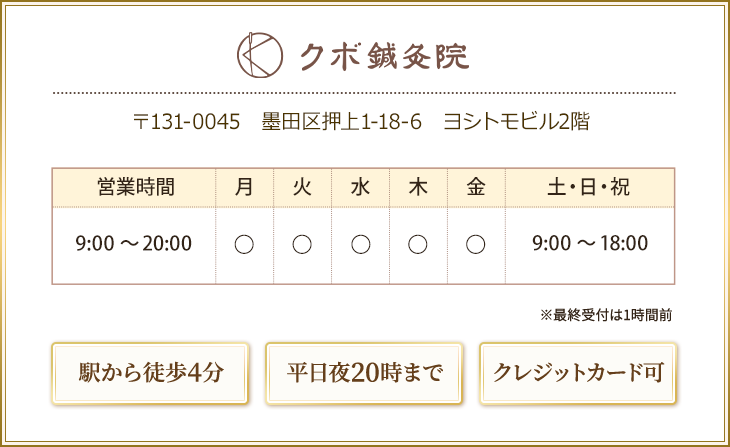Click the クボ鍼灸院 logo icon
Viewport: 730px width, 447px height.
point(258,56)
